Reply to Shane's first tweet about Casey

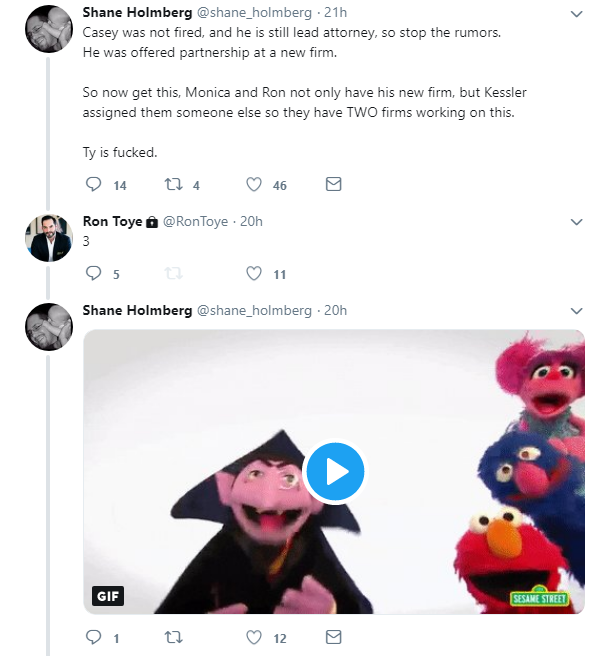tap(93, 184)
